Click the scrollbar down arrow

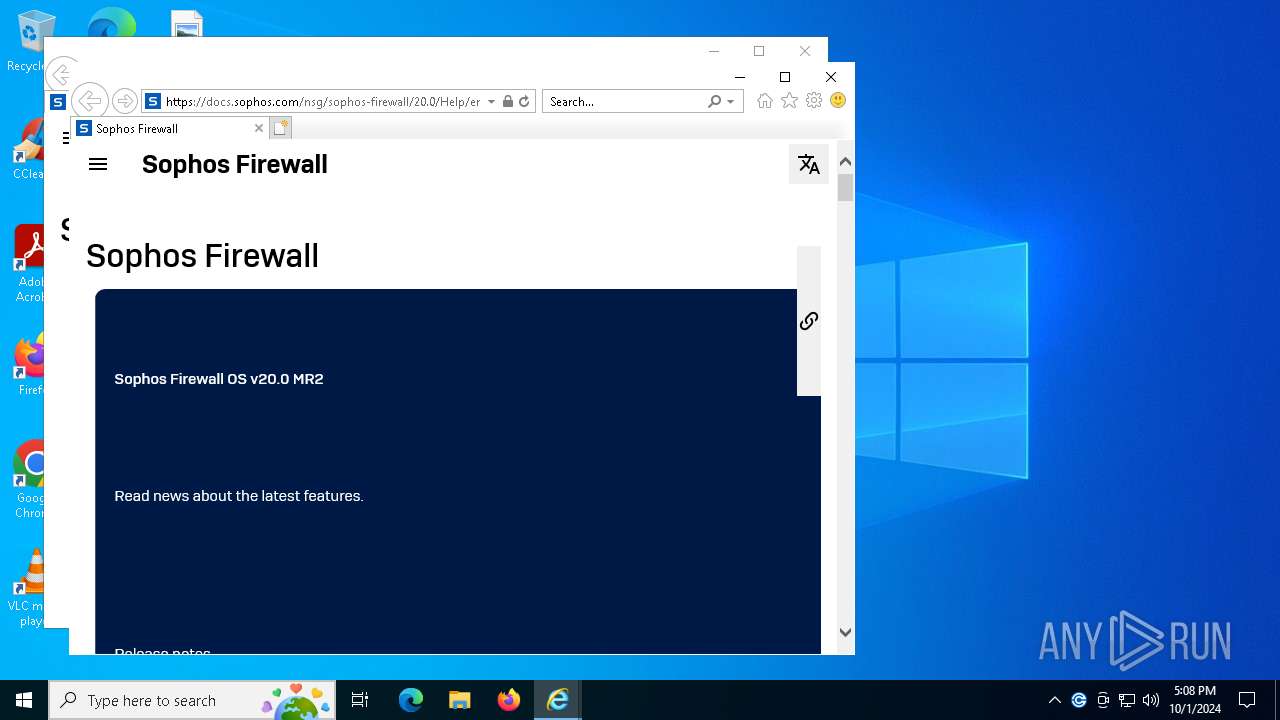click(x=845, y=632)
